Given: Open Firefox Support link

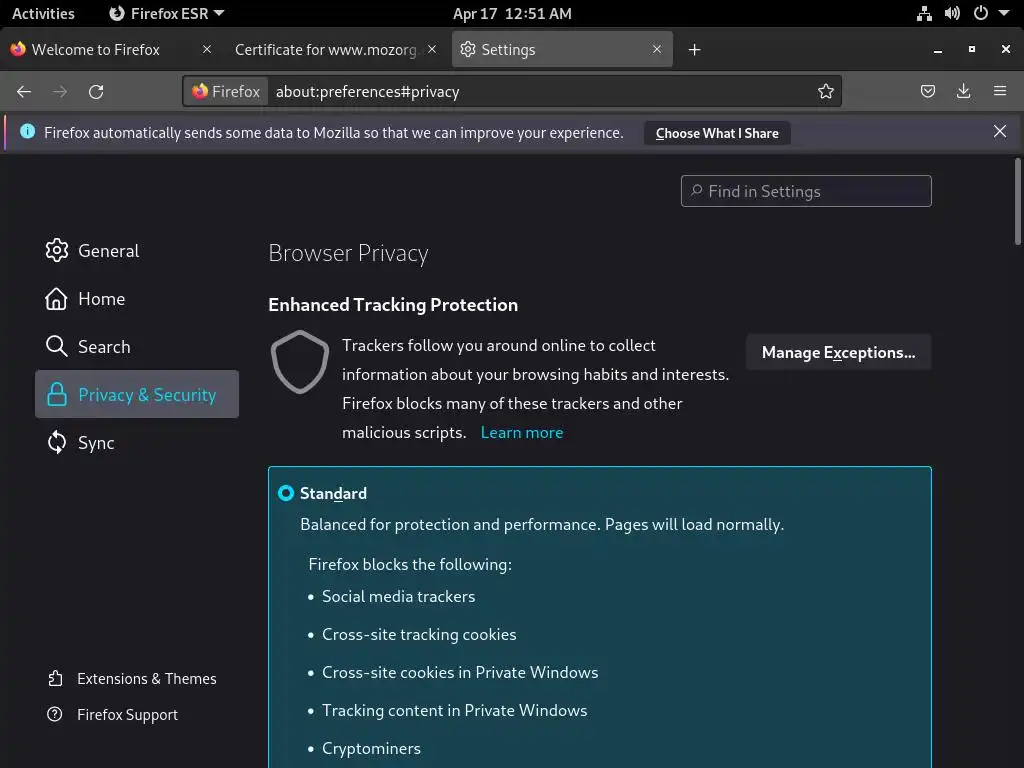Looking at the screenshot, I should pos(112,714).
